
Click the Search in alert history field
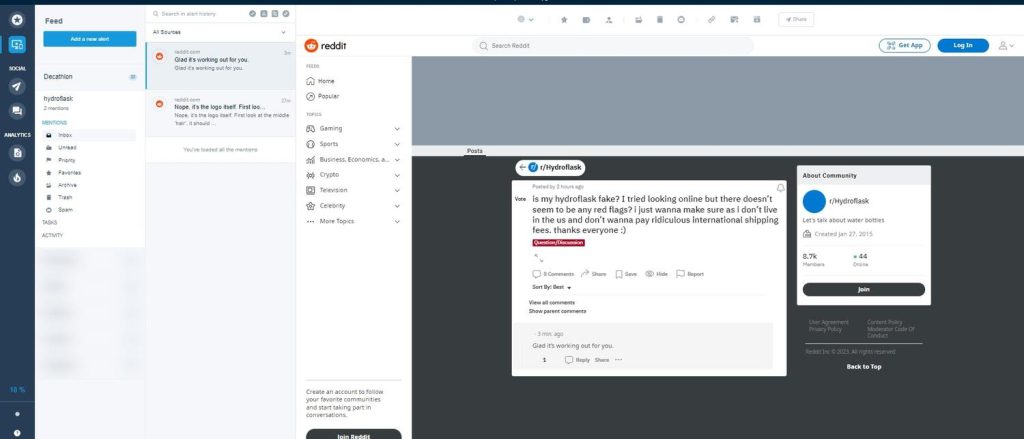click(198, 14)
